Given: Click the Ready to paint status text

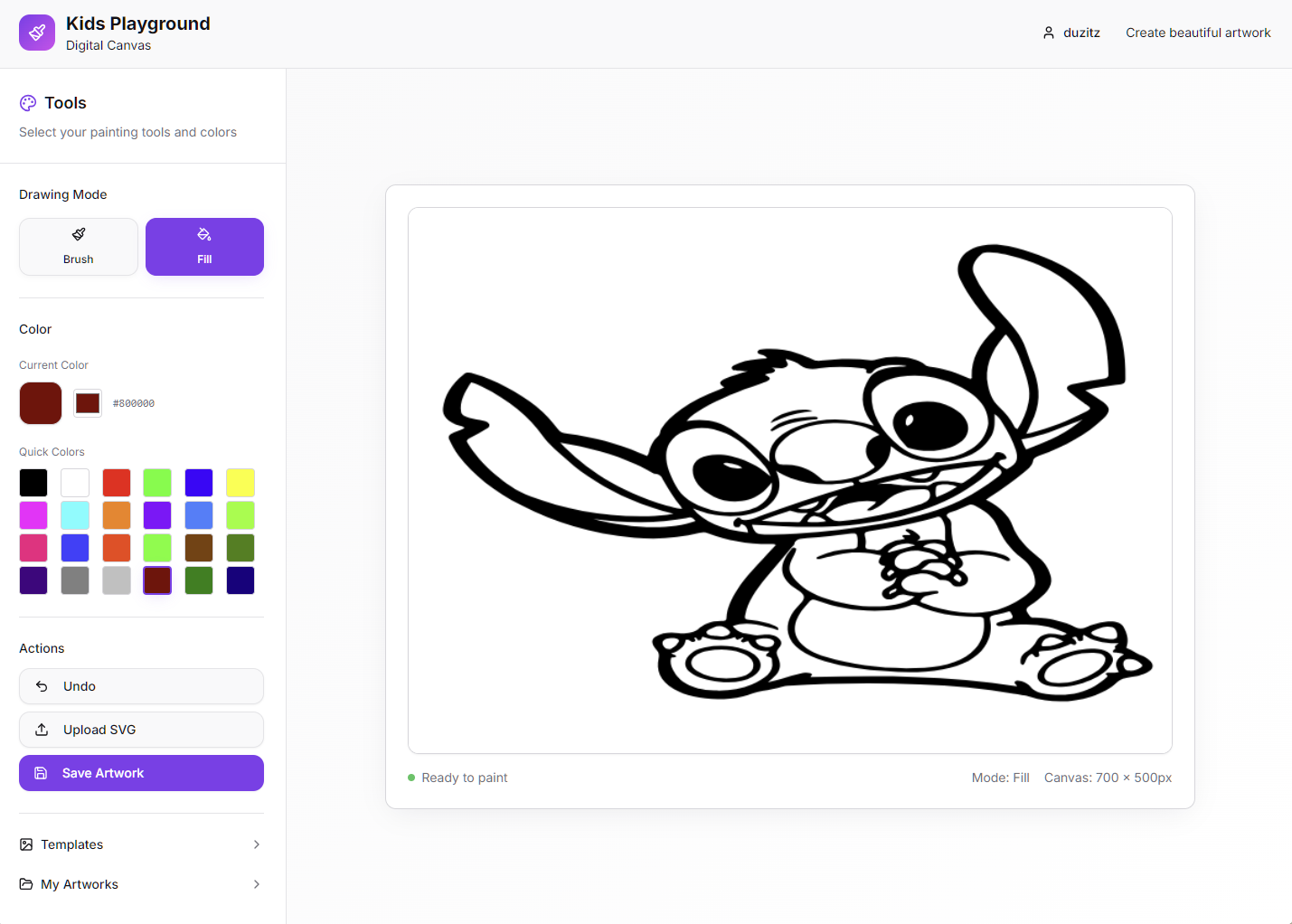Looking at the screenshot, I should tap(465, 778).
